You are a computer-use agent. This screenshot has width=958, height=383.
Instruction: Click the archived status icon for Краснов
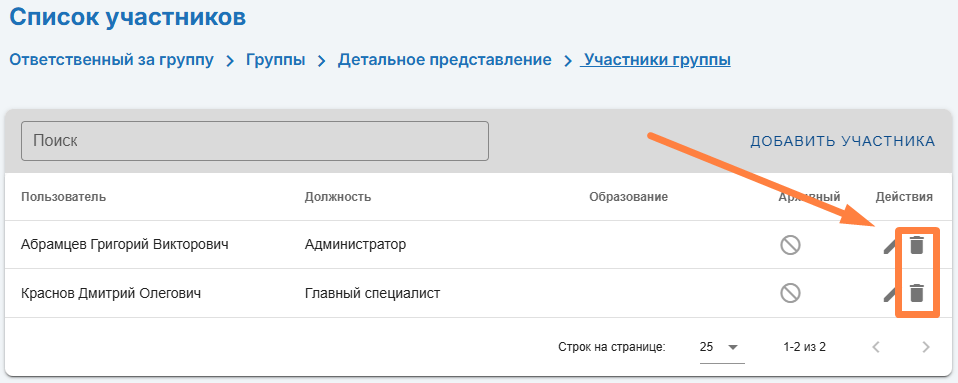coord(790,294)
